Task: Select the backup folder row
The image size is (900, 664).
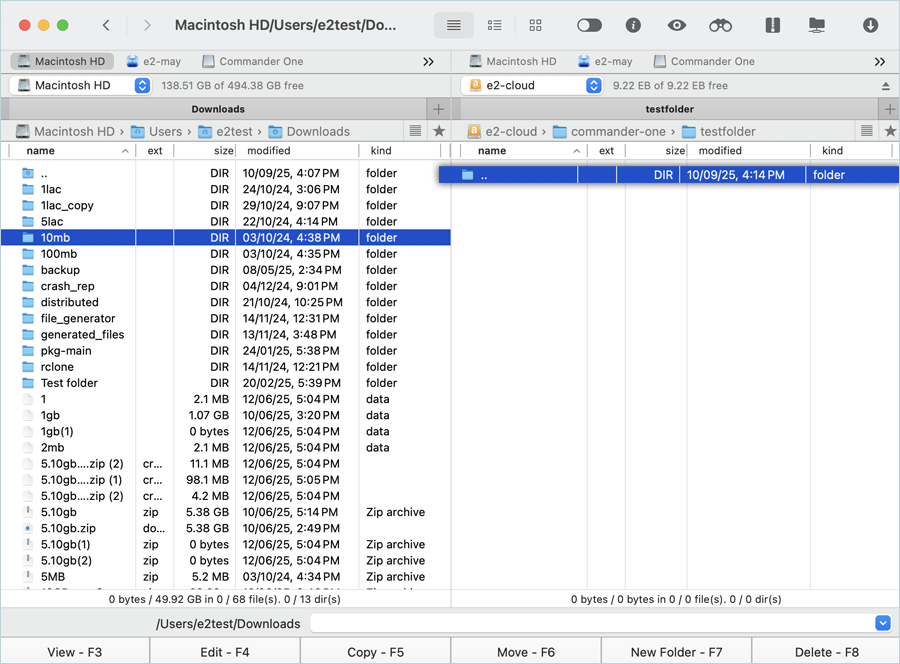Action: click(226, 270)
